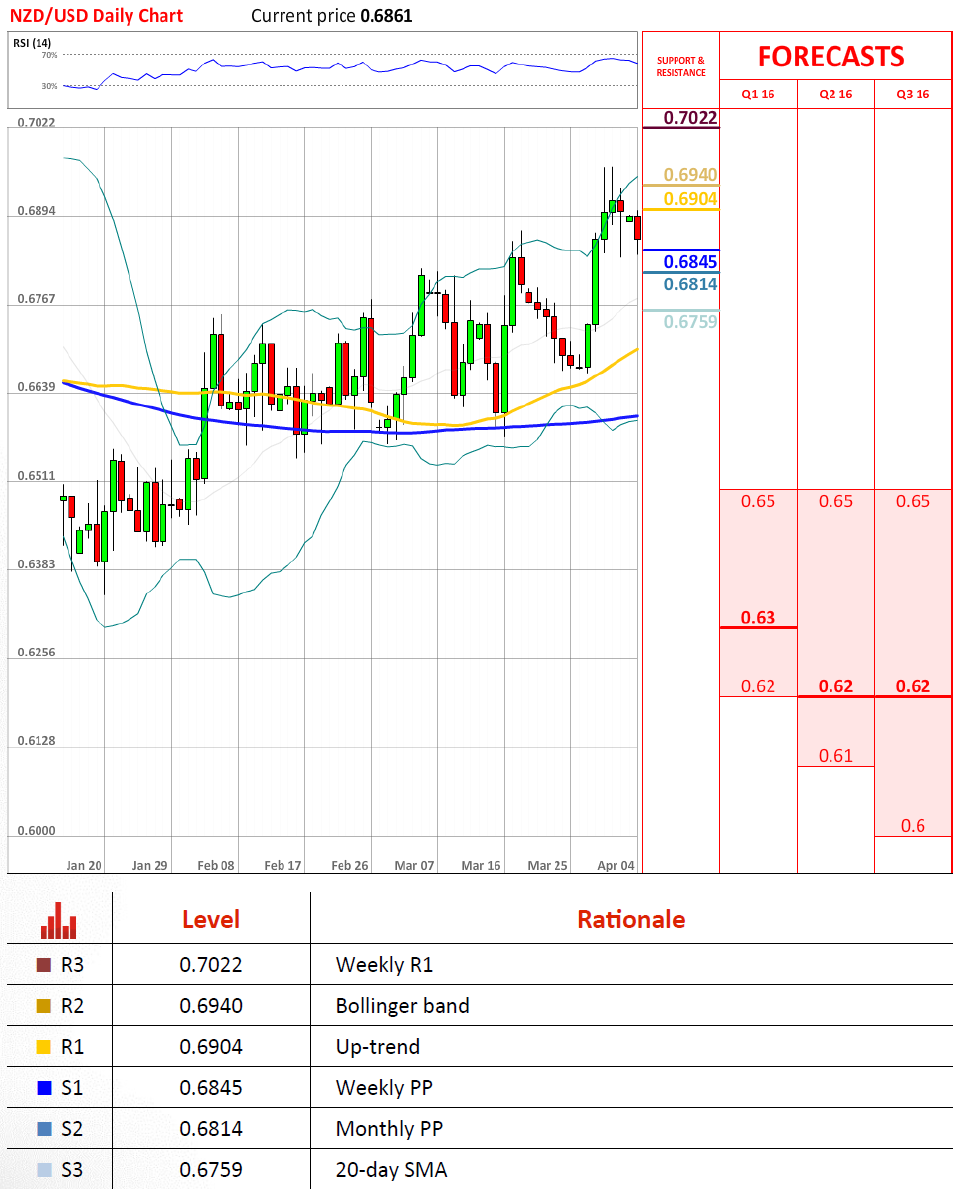Click the R3 dark red color swatch

pyautogui.click(x=44, y=965)
